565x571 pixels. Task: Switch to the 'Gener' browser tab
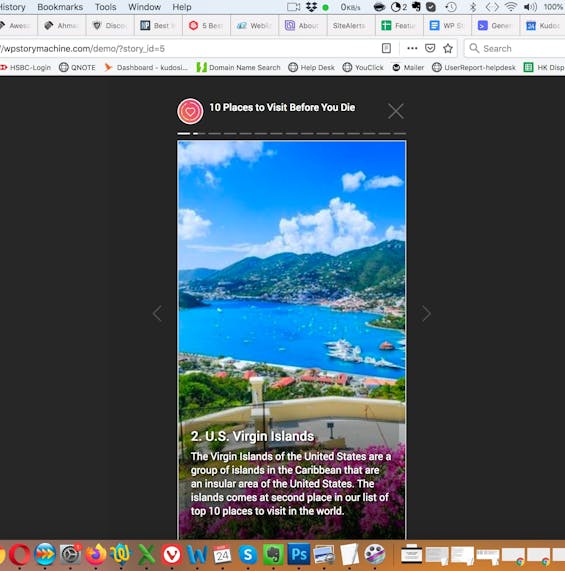coord(495,25)
